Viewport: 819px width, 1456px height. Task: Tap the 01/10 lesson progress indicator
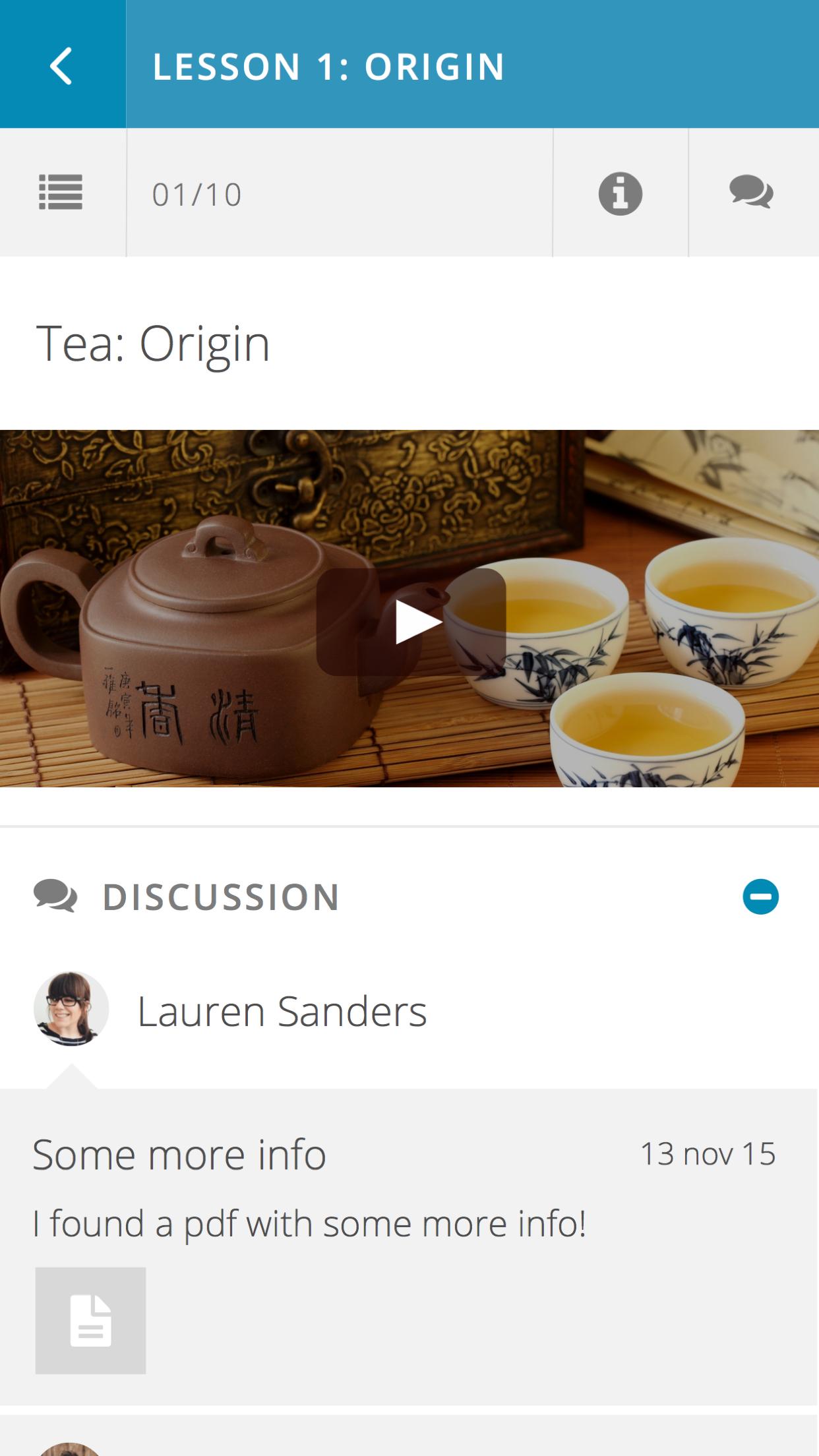tap(197, 195)
